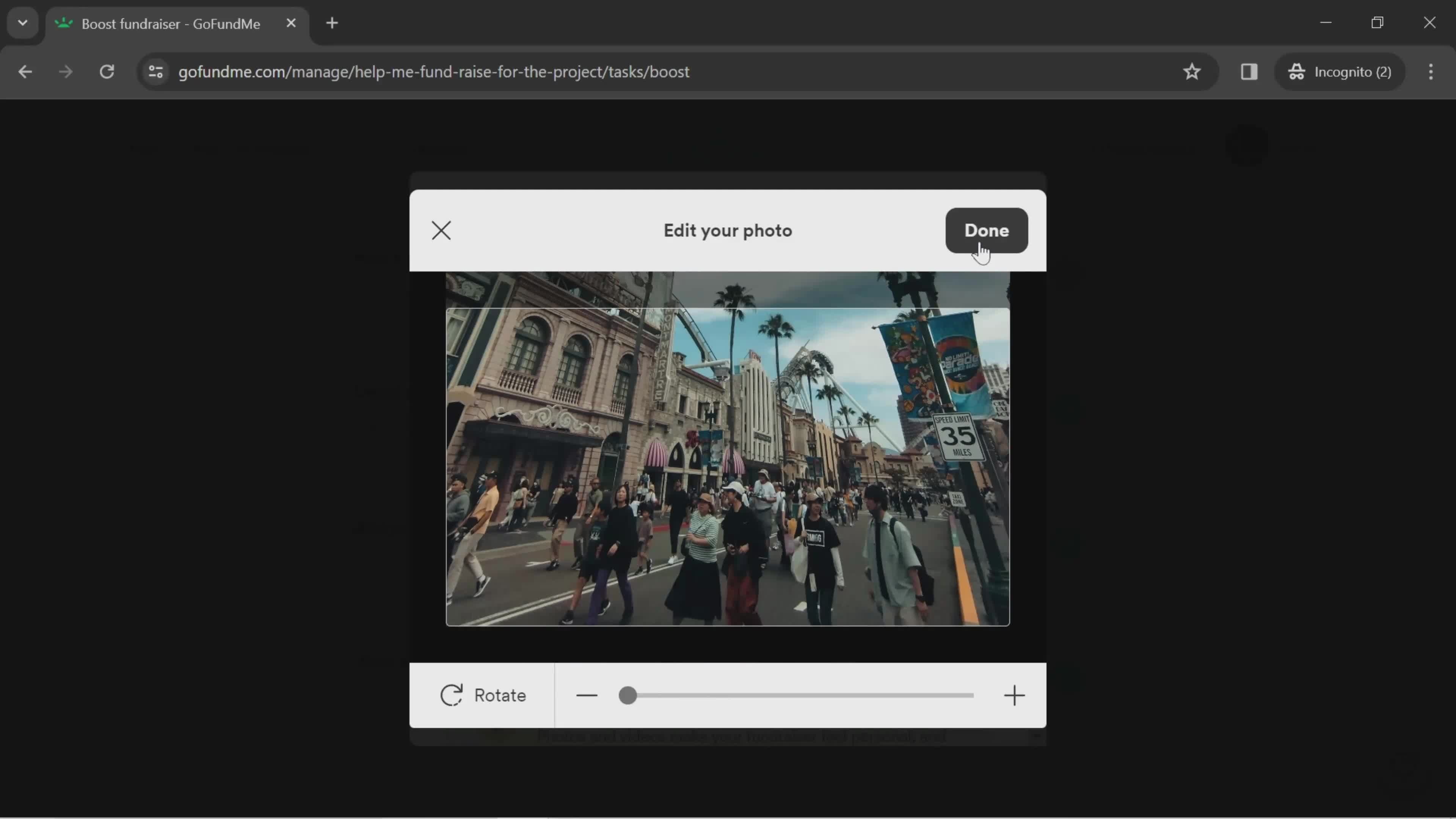Restore down the browser window

pyautogui.click(x=1378, y=23)
